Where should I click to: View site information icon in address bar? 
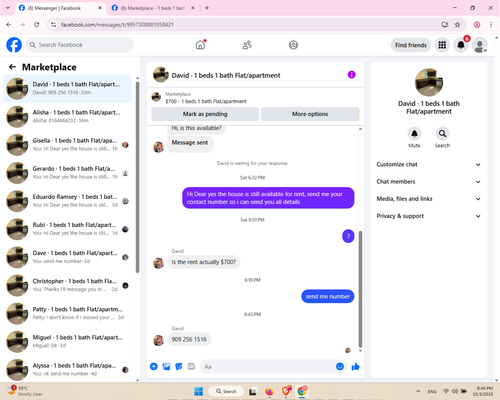click(53, 25)
